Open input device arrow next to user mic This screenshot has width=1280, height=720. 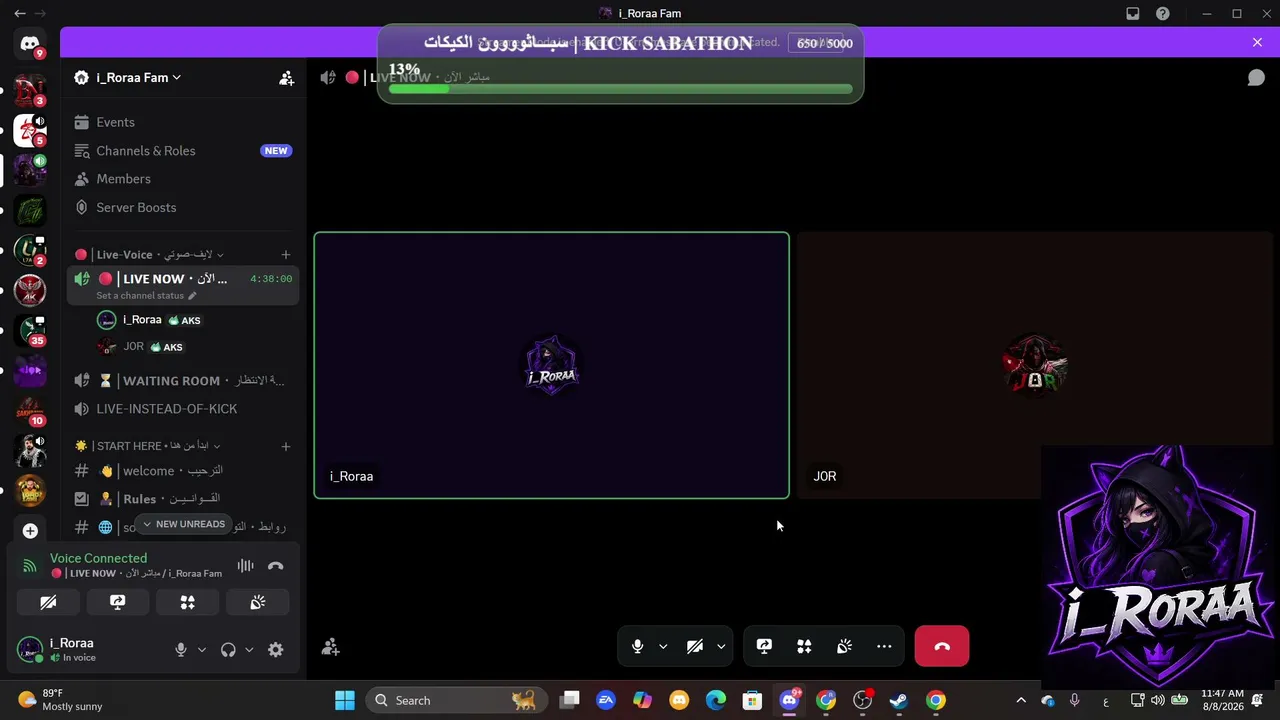click(x=201, y=650)
